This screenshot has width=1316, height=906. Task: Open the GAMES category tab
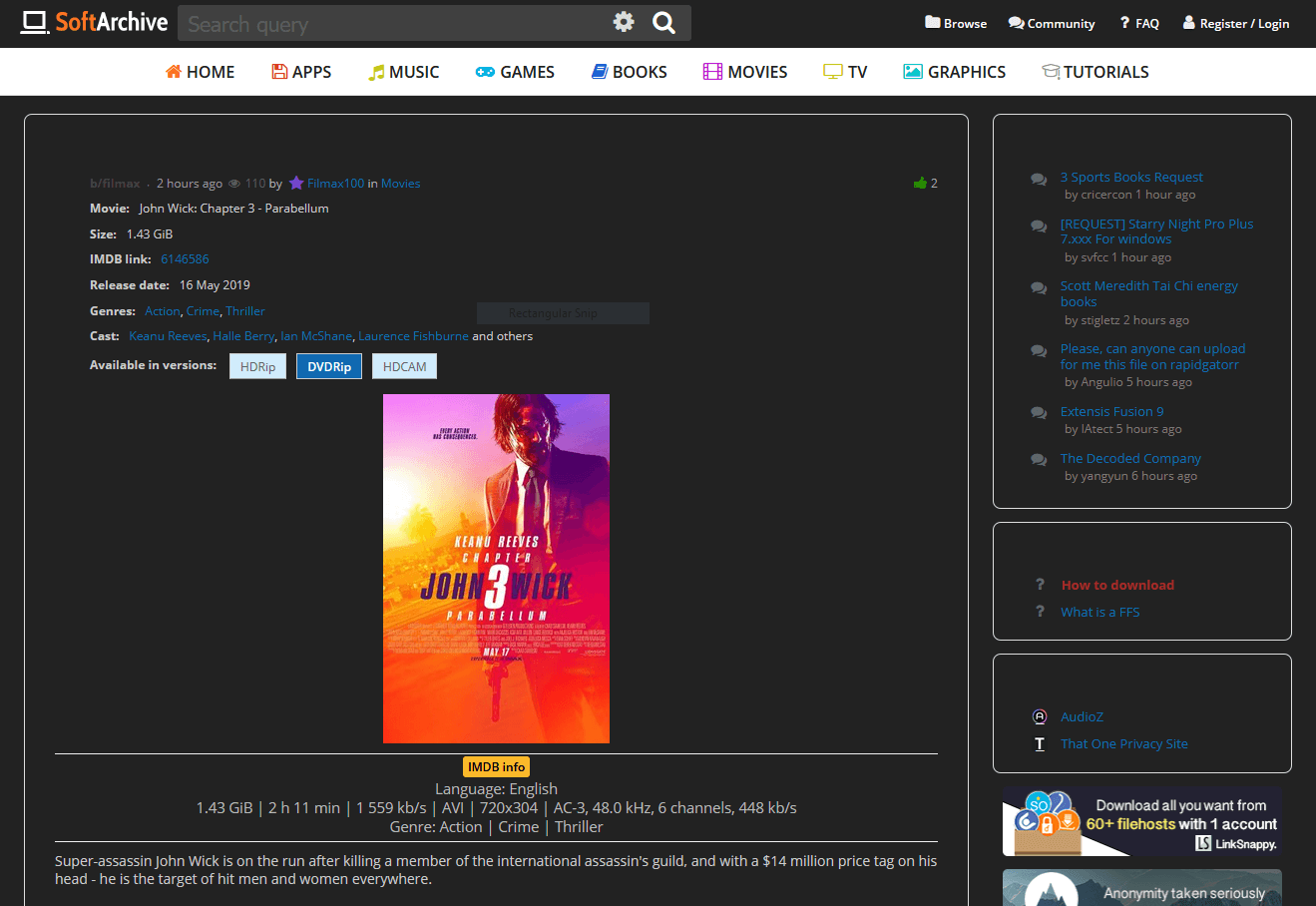pyautogui.click(x=515, y=72)
